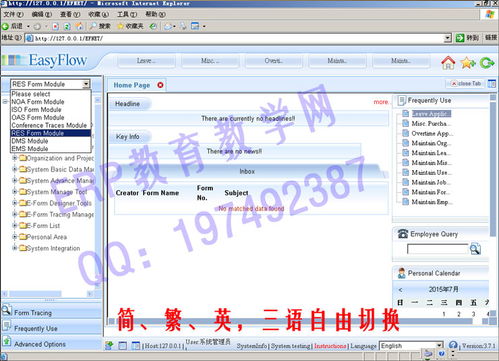Switch to the Home Page tab
This screenshot has width=499, height=361.
[x=132, y=85]
